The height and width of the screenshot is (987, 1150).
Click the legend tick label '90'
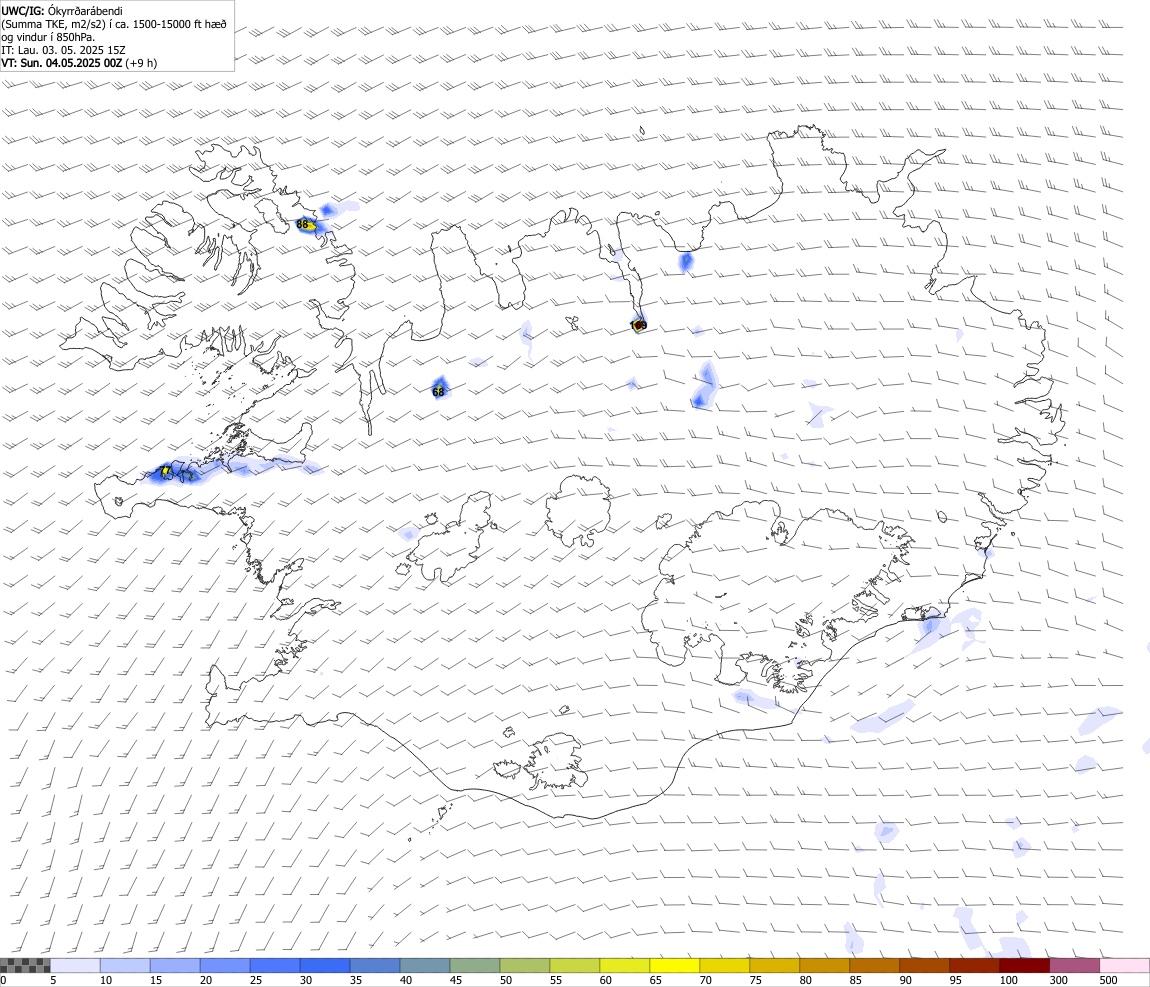tap(906, 980)
